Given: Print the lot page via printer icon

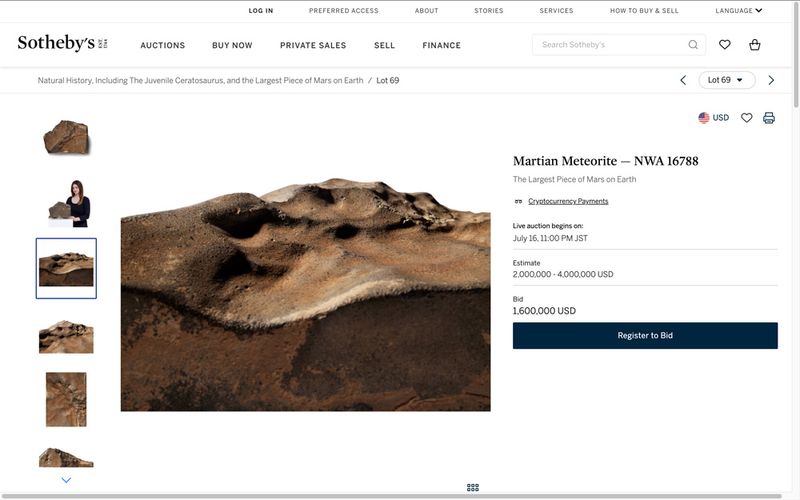Looking at the screenshot, I should [x=769, y=118].
